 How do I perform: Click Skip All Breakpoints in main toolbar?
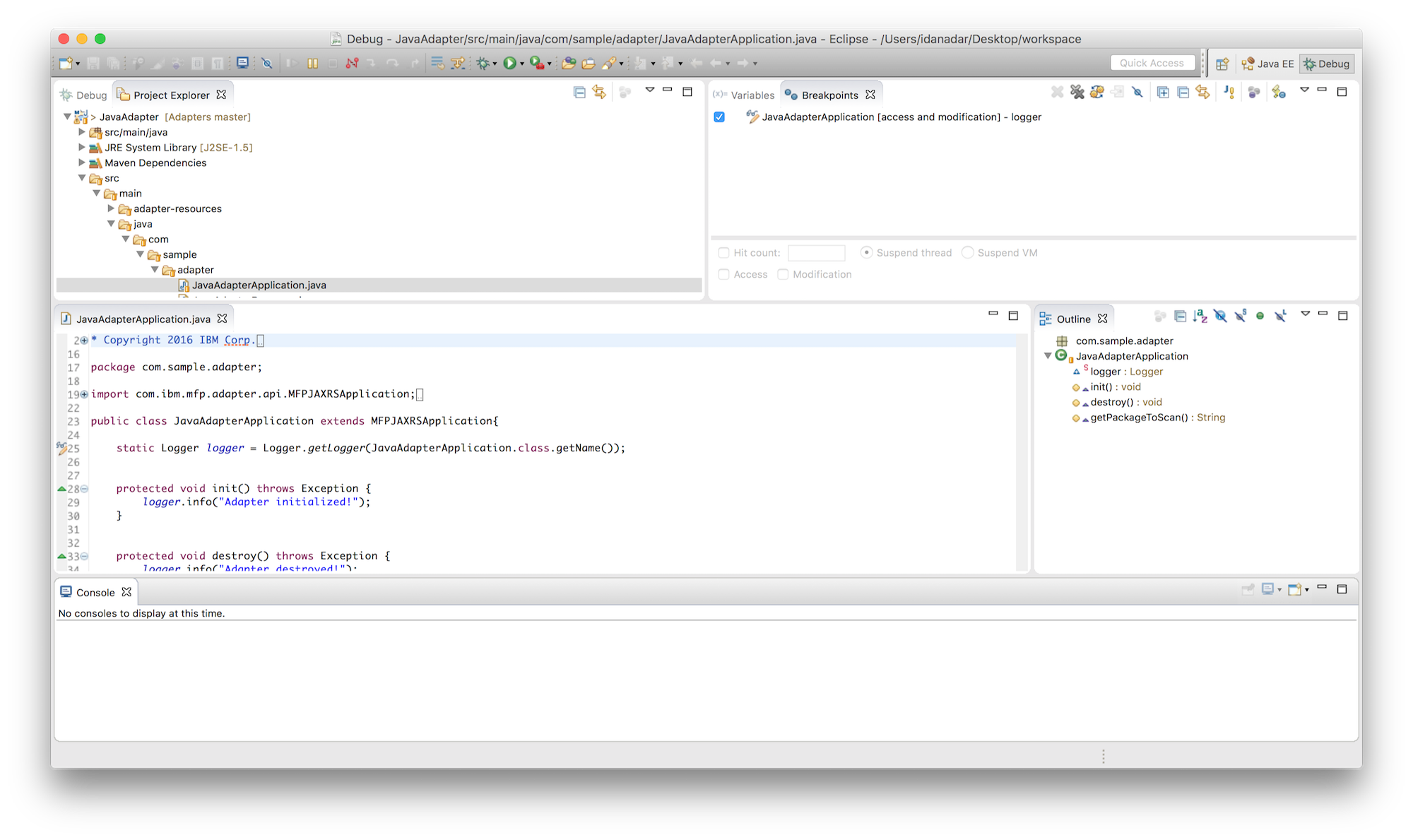pyautogui.click(x=267, y=64)
